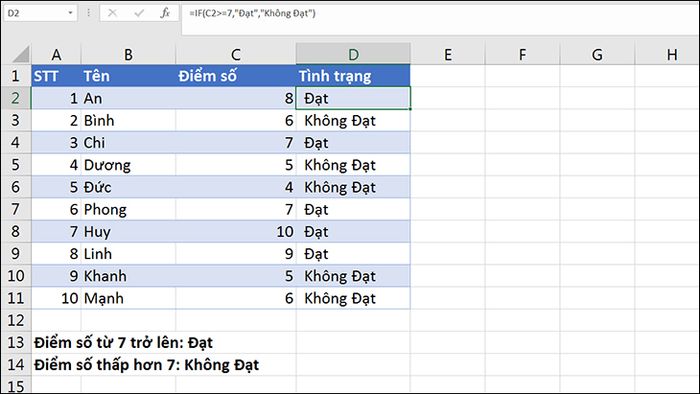
Task: Select column H header
Action: click(667, 54)
